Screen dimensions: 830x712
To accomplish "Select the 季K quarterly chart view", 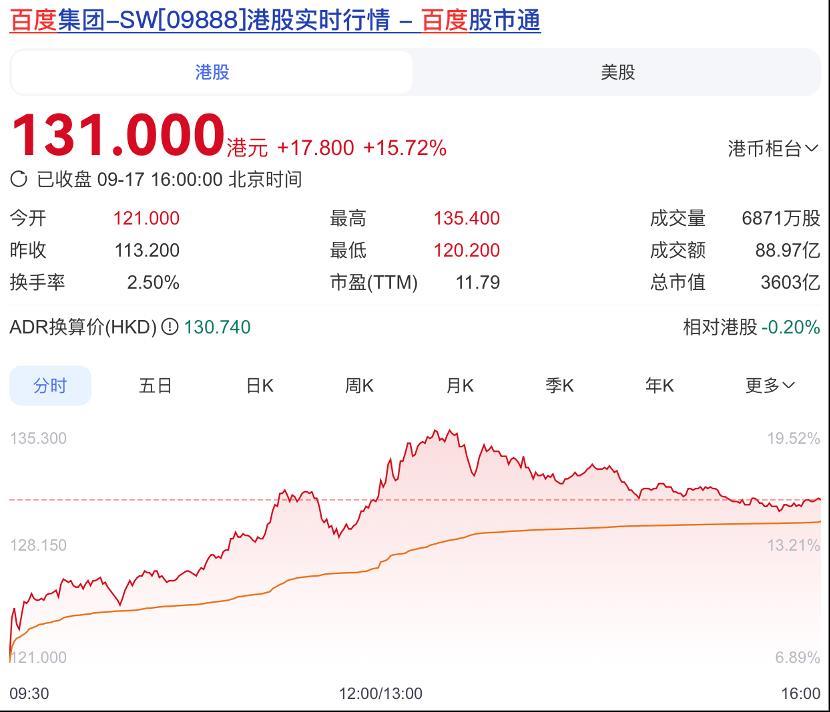I will click(559, 384).
